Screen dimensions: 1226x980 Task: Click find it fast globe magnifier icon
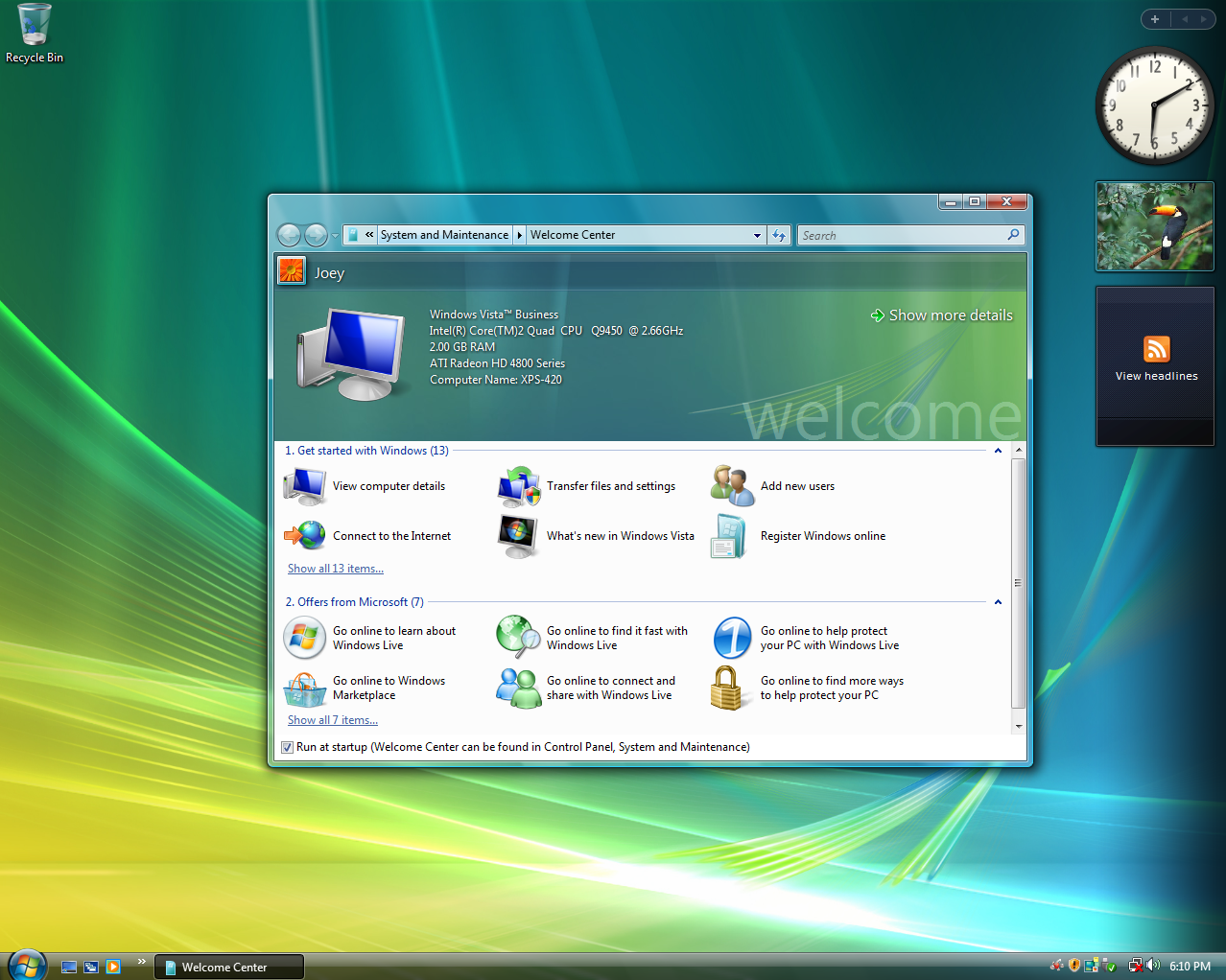tap(519, 637)
